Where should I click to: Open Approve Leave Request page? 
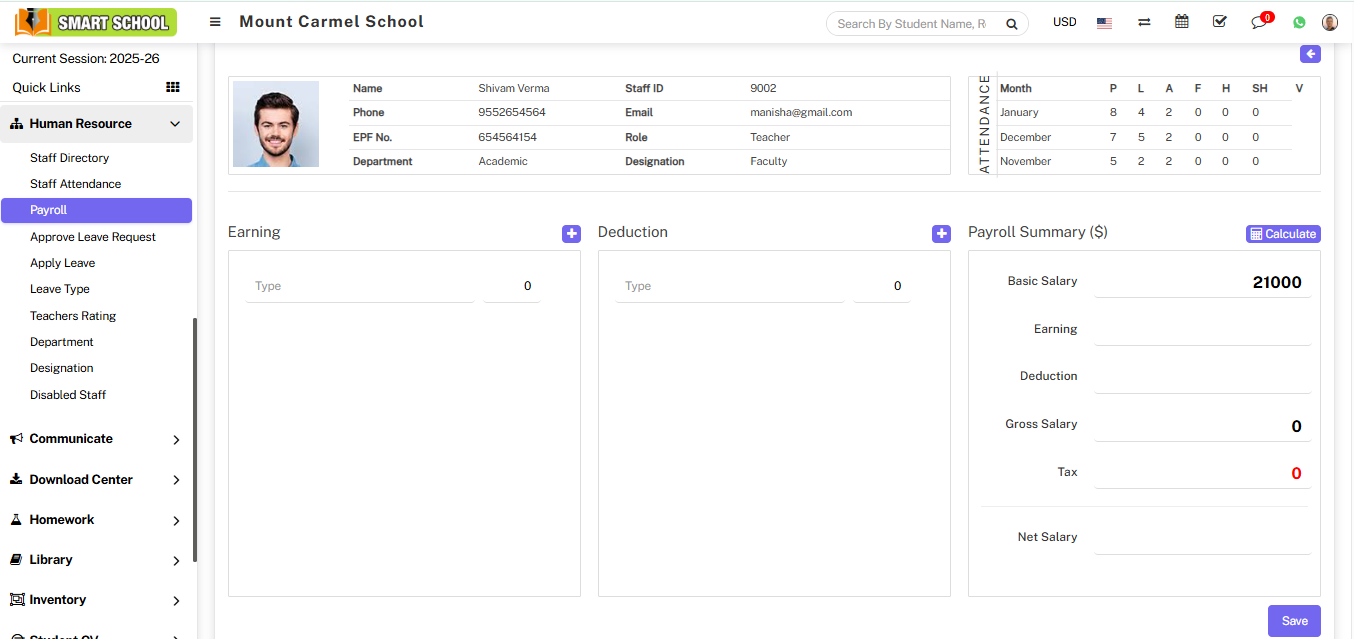click(93, 237)
